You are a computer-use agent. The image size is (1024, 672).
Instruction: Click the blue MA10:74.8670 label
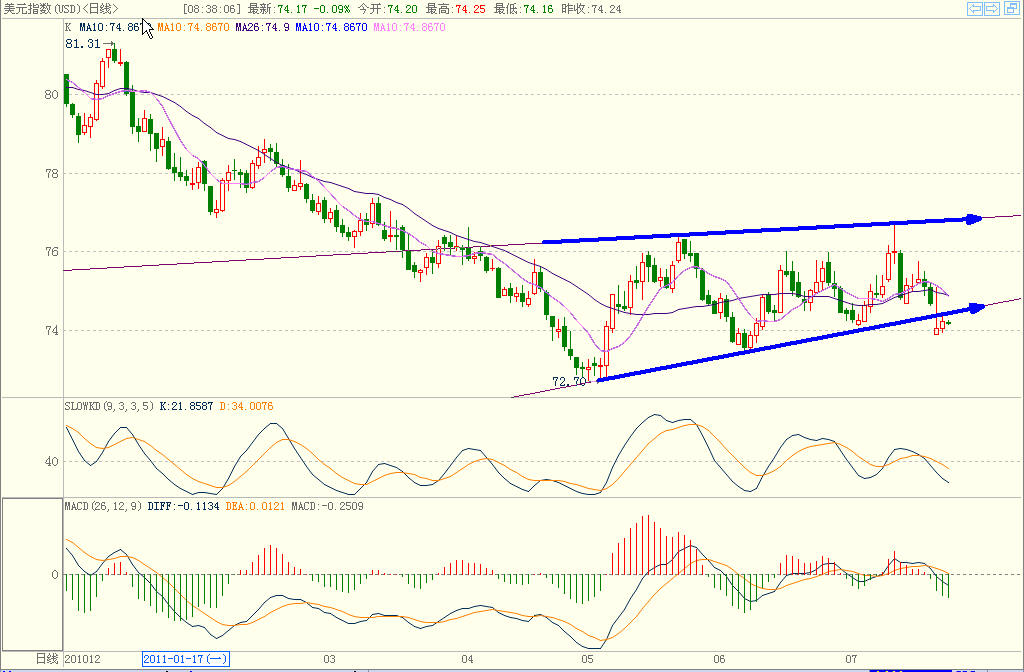coord(331,27)
